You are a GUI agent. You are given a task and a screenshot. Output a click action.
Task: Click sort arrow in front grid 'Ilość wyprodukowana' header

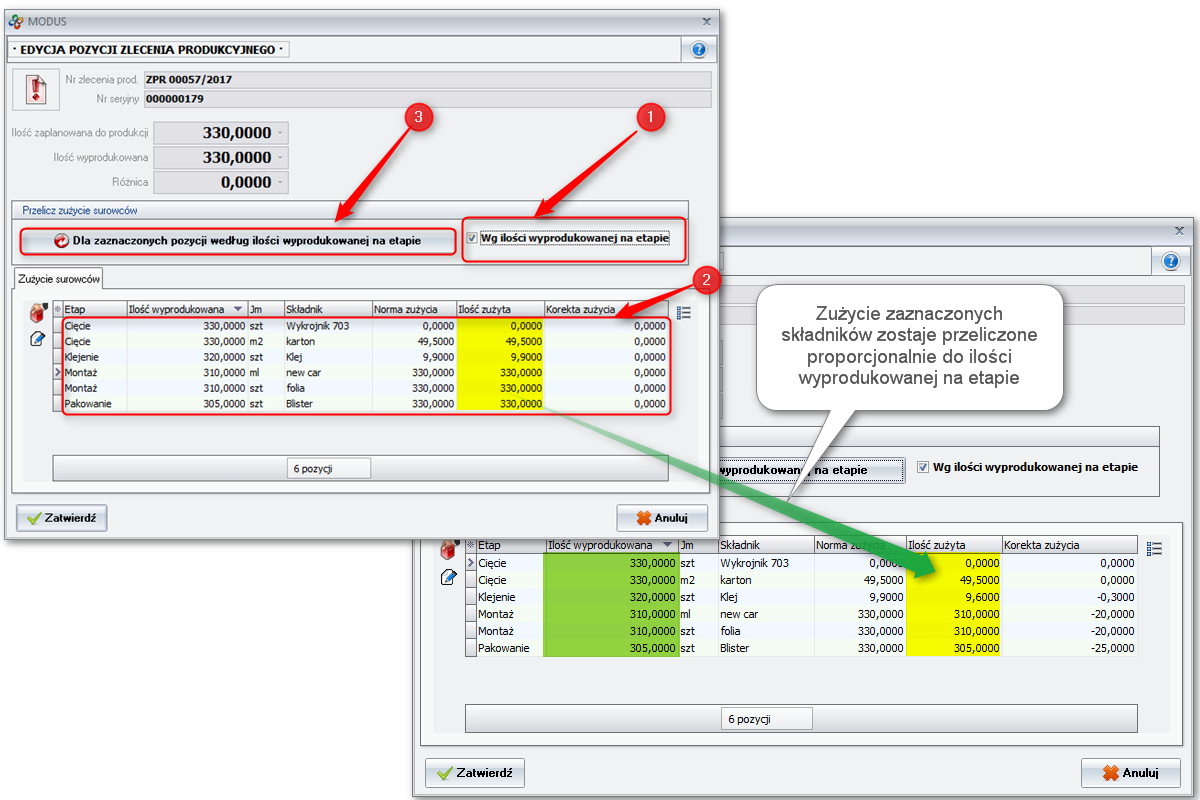[x=237, y=309]
